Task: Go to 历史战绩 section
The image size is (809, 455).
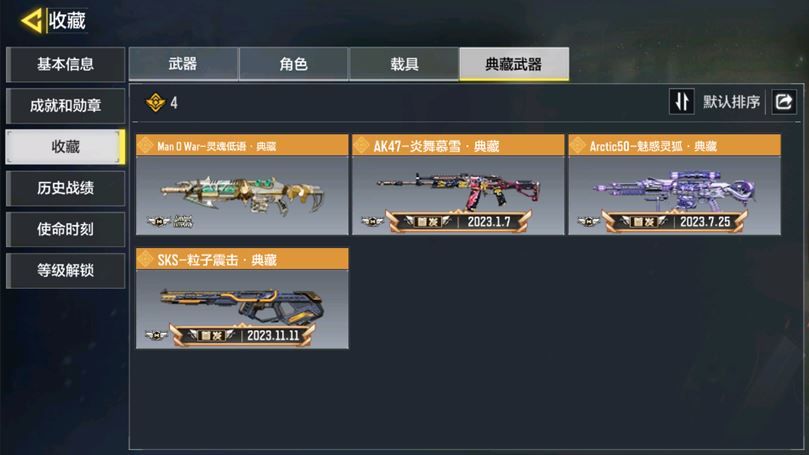Action: coord(66,188)
